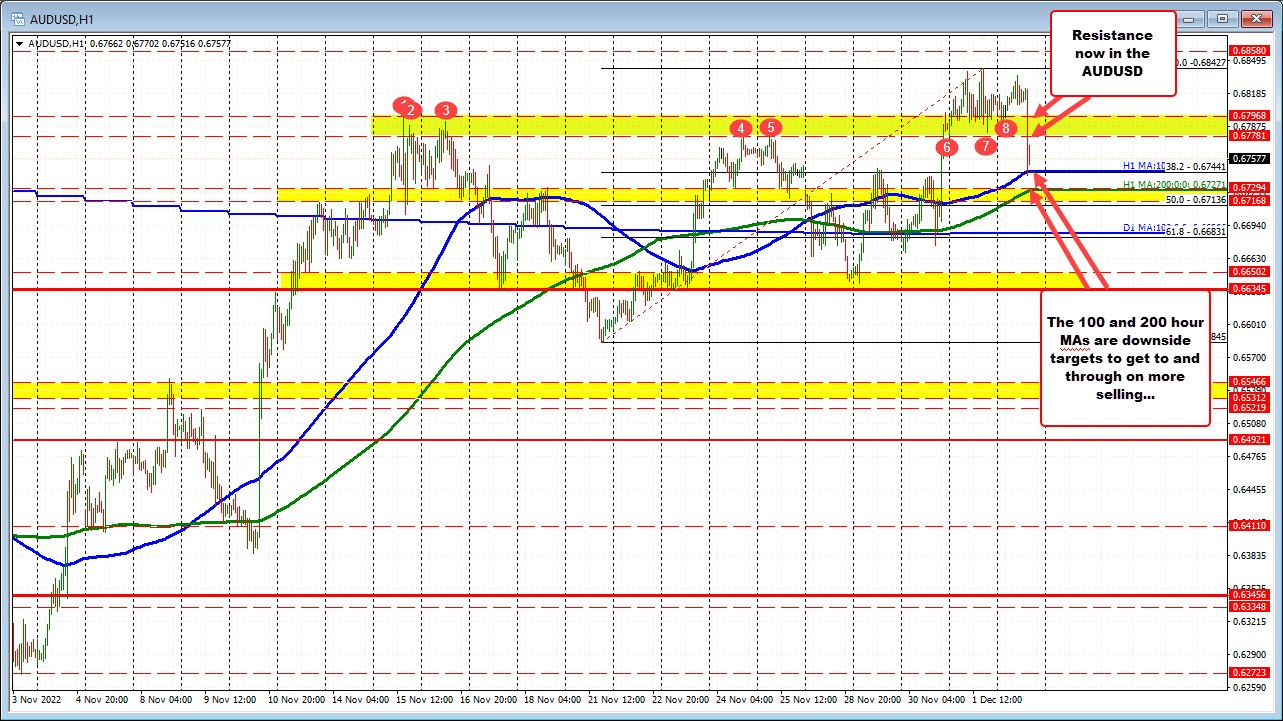Select the current price label 0.67577
The width and height of the screenshot is (1283, 721).
coord(1250,158)
